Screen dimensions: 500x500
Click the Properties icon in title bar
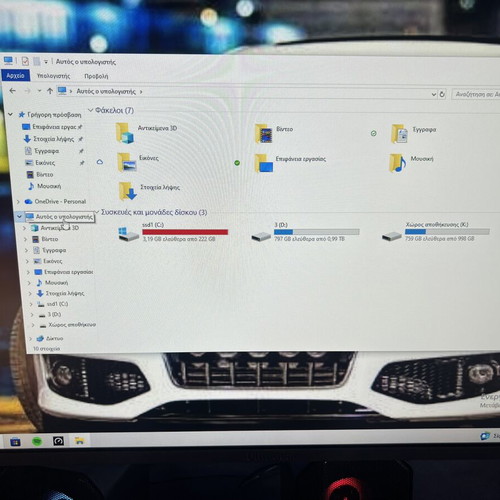(x=25, y=61)
